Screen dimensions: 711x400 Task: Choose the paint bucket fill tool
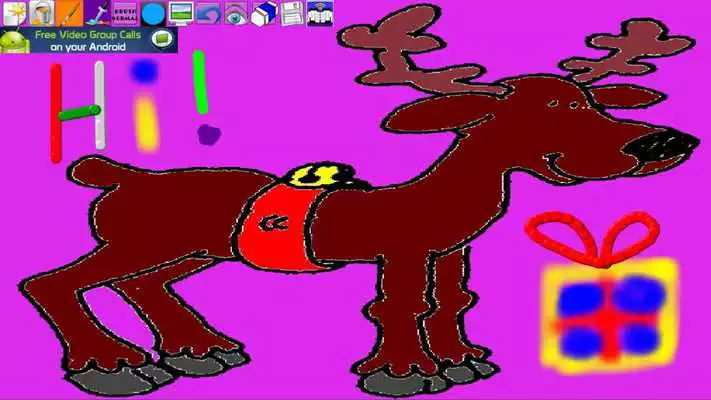pos(42,13)
